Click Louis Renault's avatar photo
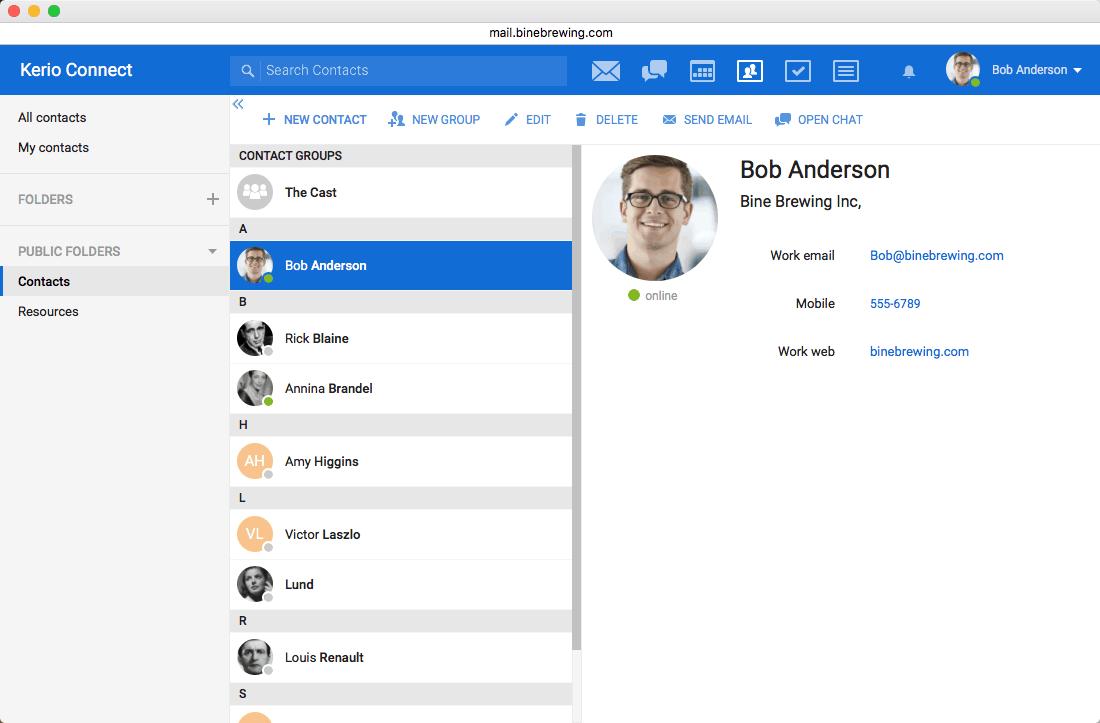 click(255, 657)
